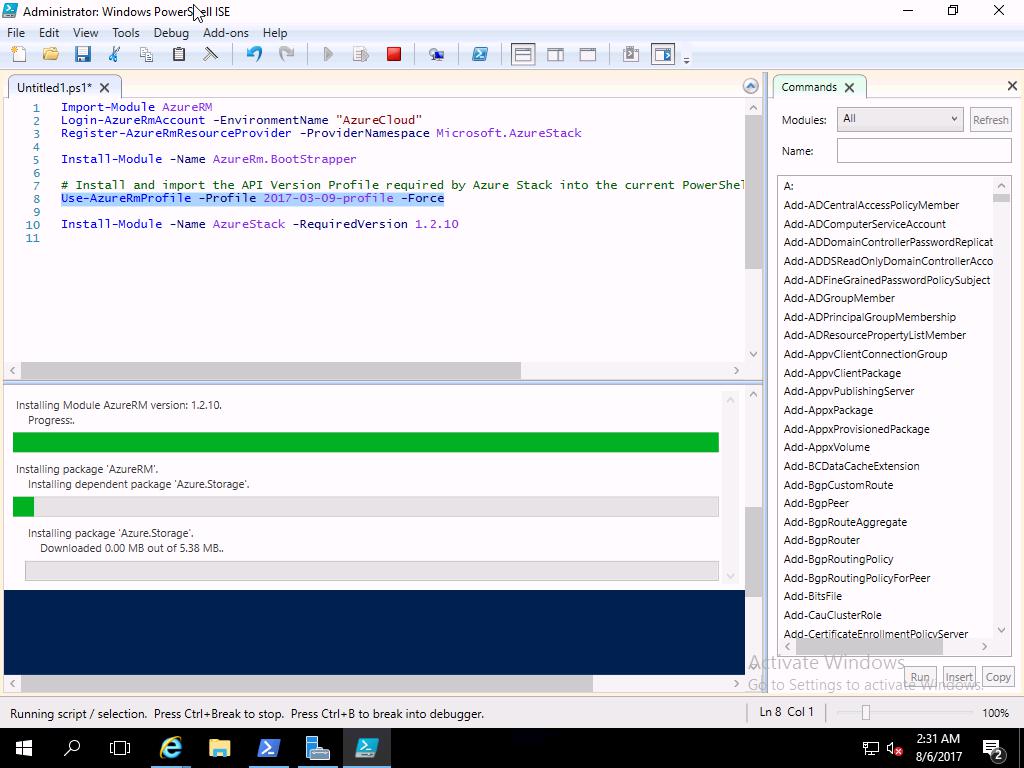This screenshot has width=1024, height=768.
Task: Click the script editor vertical scrollbar thumb
Action: pos(753,192)
